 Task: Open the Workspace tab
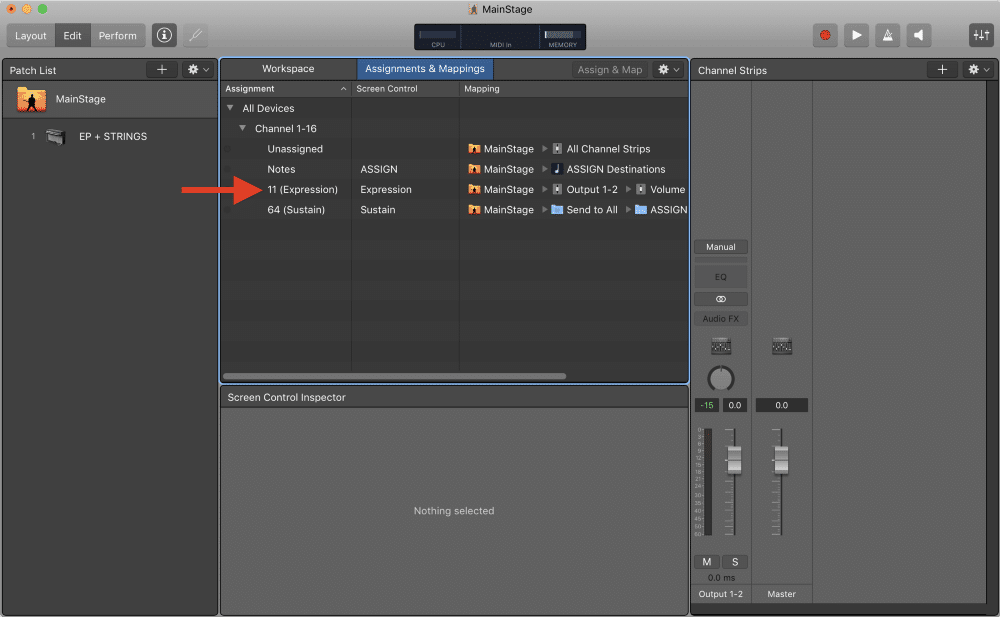point(288,69)
